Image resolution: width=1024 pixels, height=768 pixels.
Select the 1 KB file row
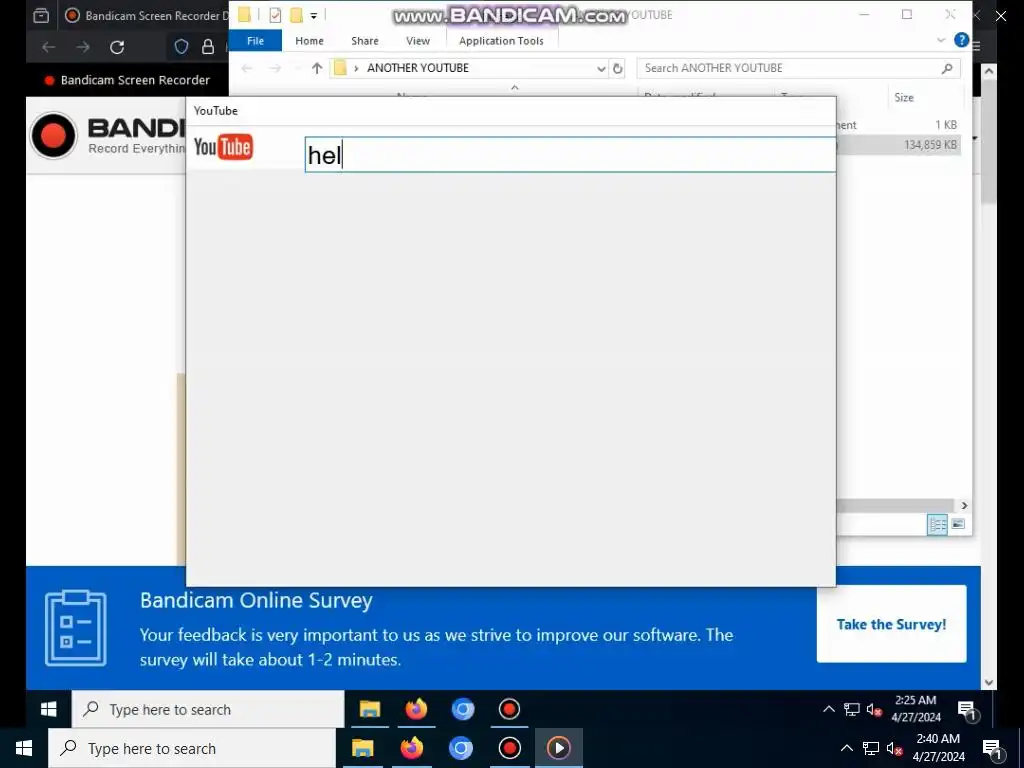[x=898, y=125]
